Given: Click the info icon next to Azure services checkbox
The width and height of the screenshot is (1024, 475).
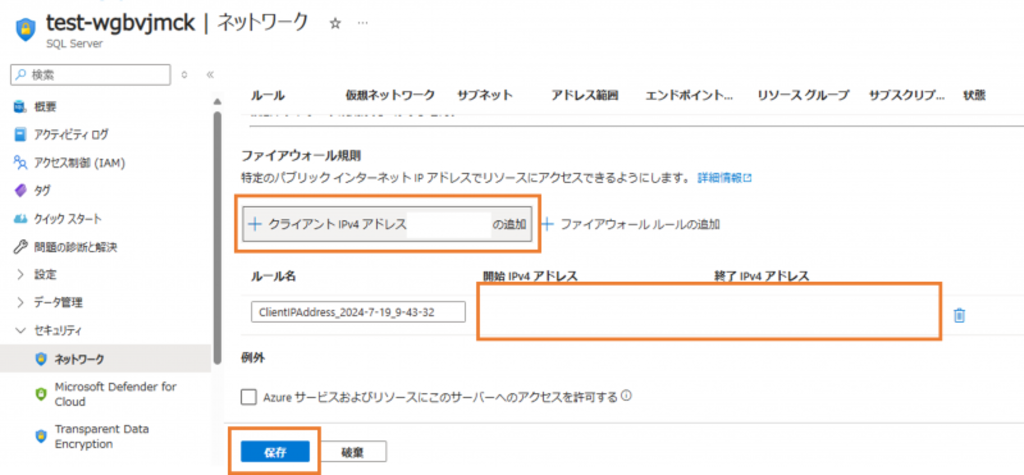Looking at the screenshot, I should tap(626, 396).
